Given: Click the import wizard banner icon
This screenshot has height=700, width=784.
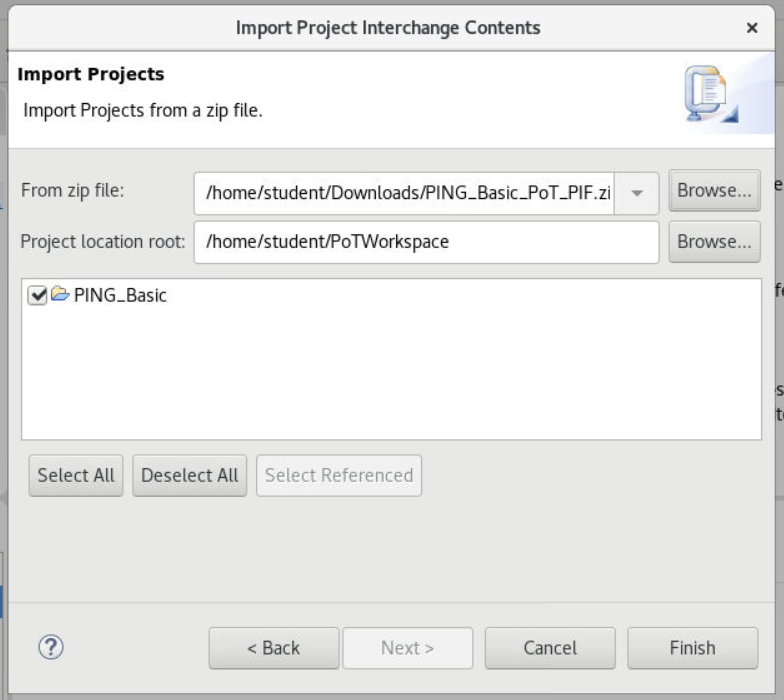Looking at the screenshot, I should tap(710, 96).
